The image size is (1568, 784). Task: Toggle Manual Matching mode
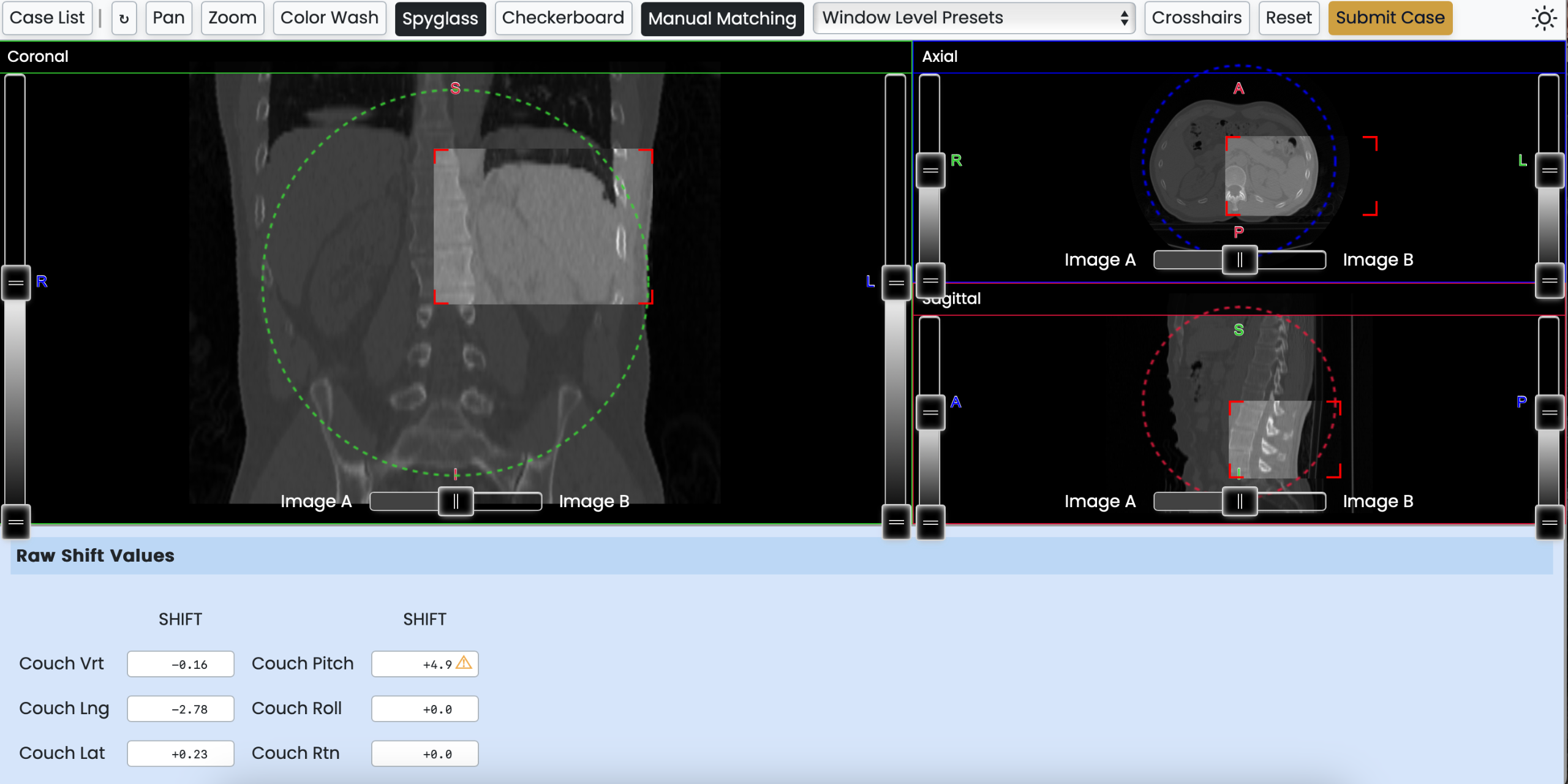point(722,18)
